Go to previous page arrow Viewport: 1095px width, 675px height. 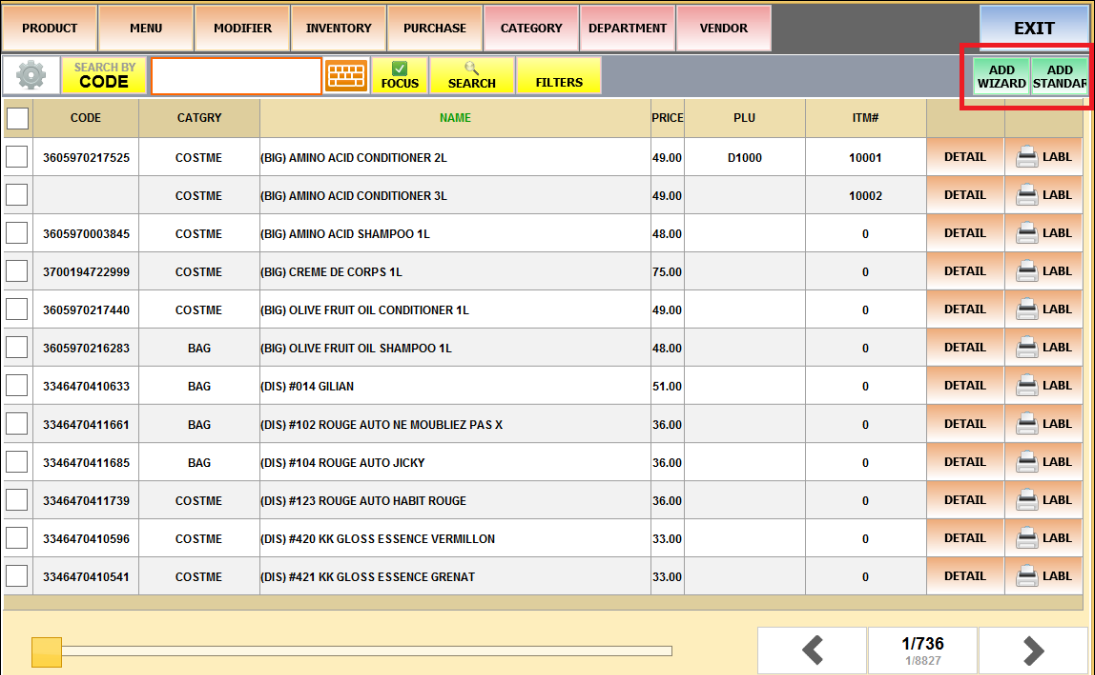(812, 651)
